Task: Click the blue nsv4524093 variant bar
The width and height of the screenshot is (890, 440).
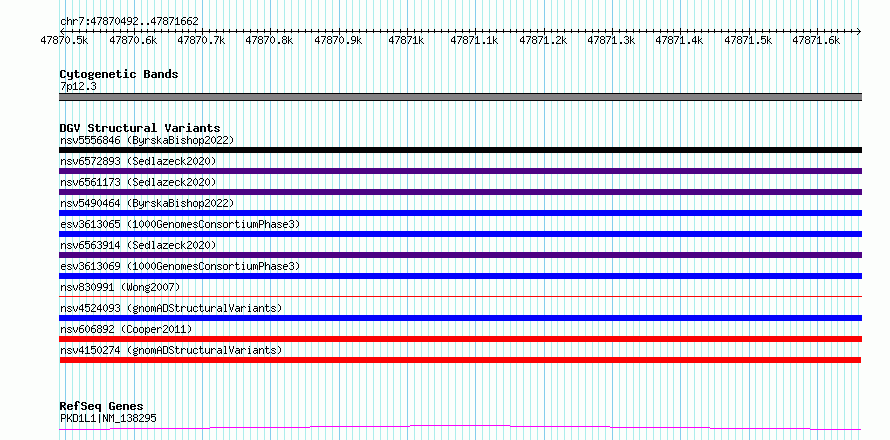Action: coord(460,318)
